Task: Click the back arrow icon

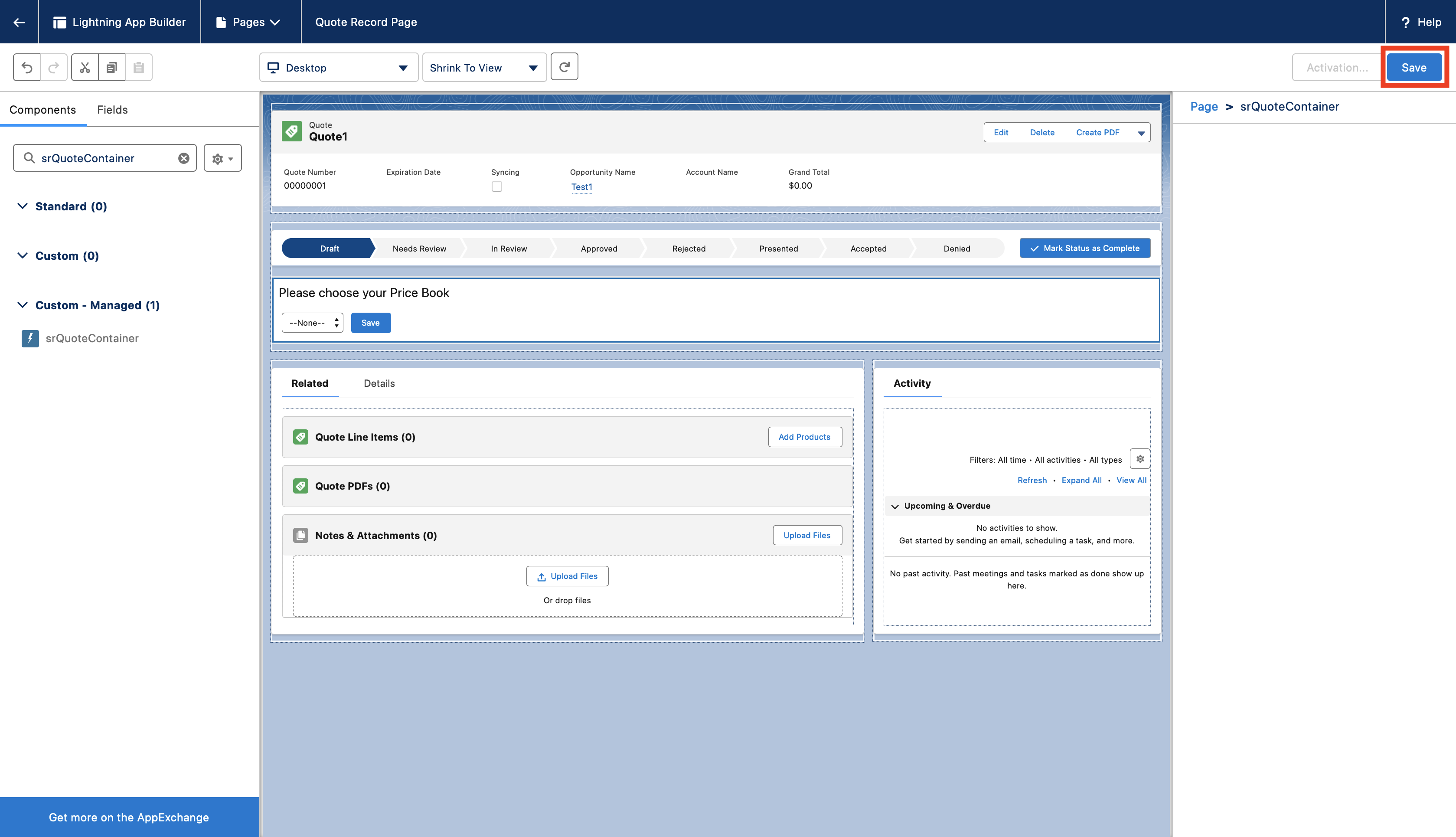Action: [x=19, y=22]
